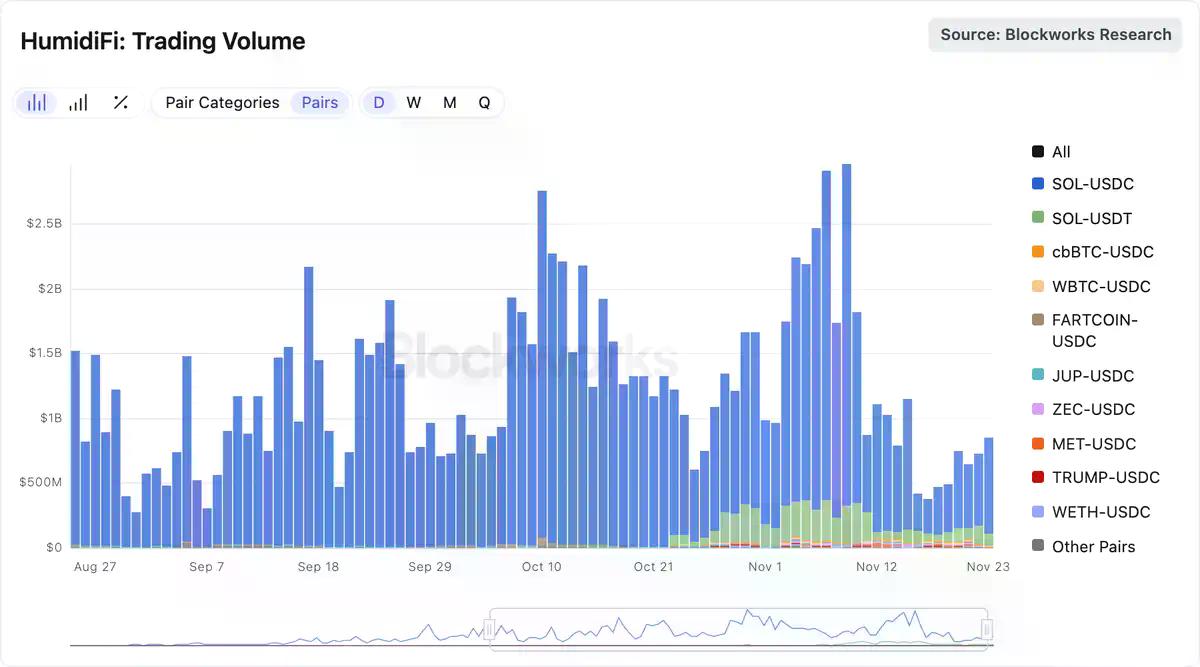Click the ZEC-USDC purple legend icon
The height and width of the screenshot is (667, 1200).
click(1038, 410)
